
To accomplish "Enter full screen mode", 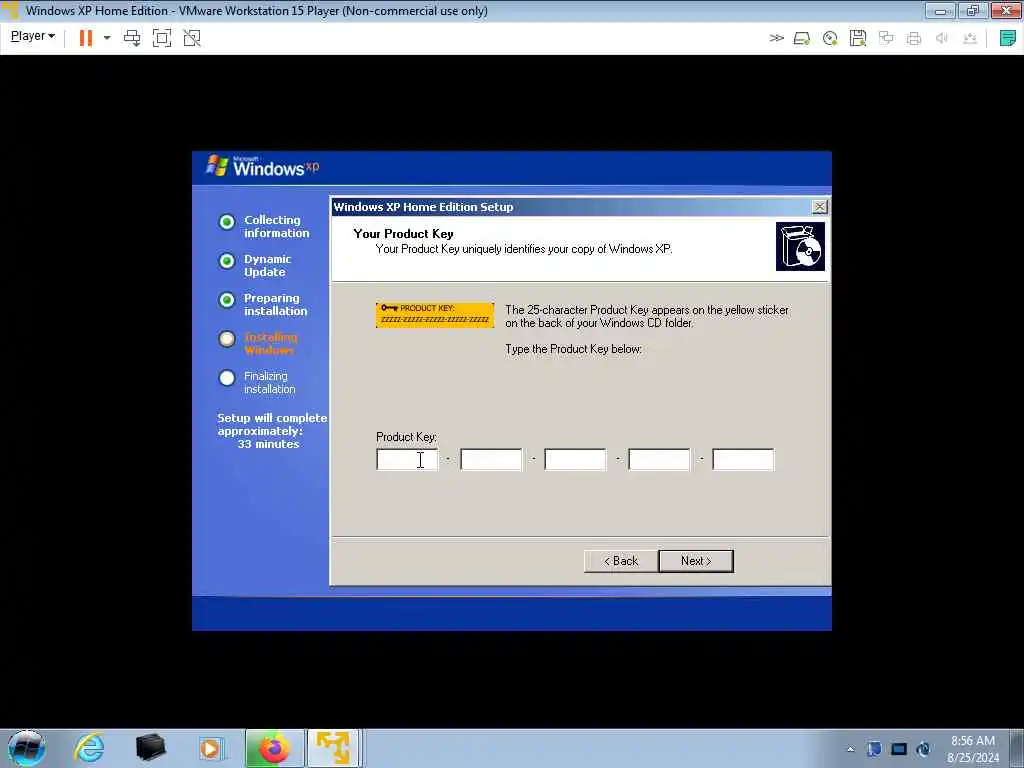I will coord(162,38).
